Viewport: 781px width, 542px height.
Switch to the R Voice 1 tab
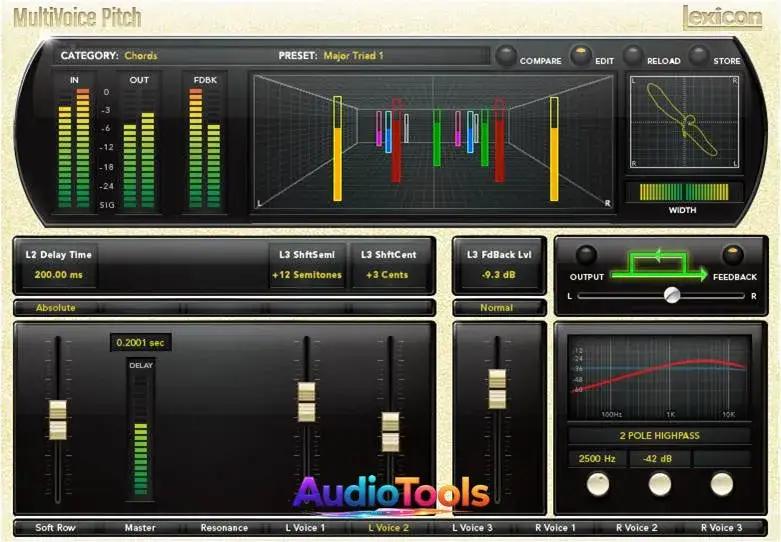pyautogui.click(x=555, y=528)
